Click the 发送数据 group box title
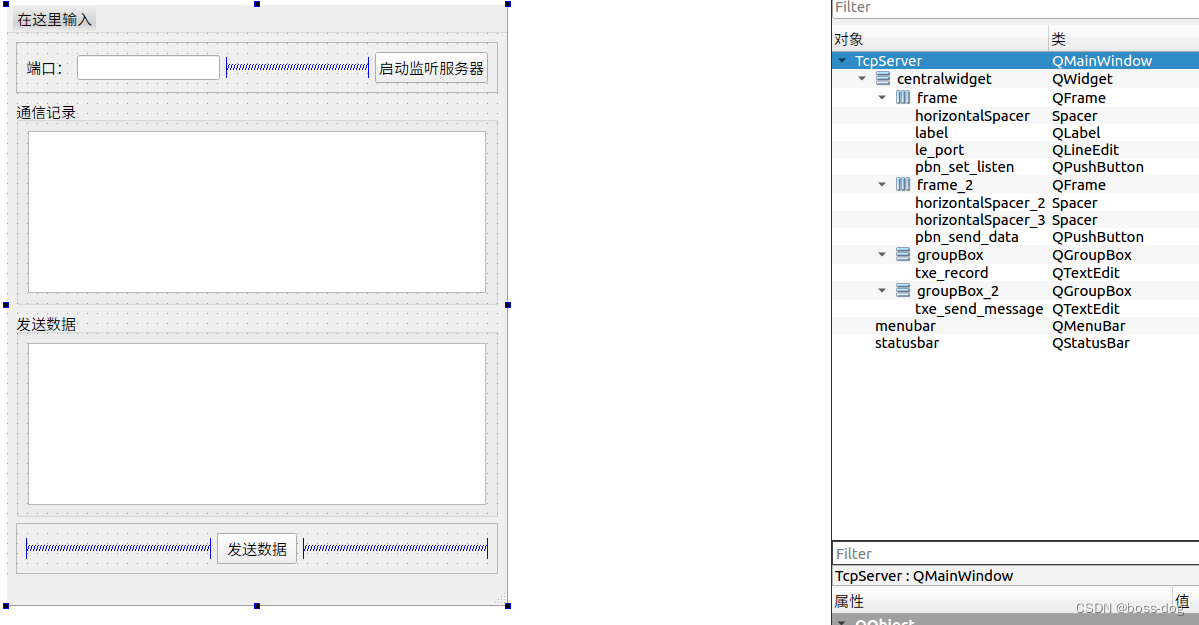Image resolution: width=1199 pixels, height=625 pixels. pos(47,324)
